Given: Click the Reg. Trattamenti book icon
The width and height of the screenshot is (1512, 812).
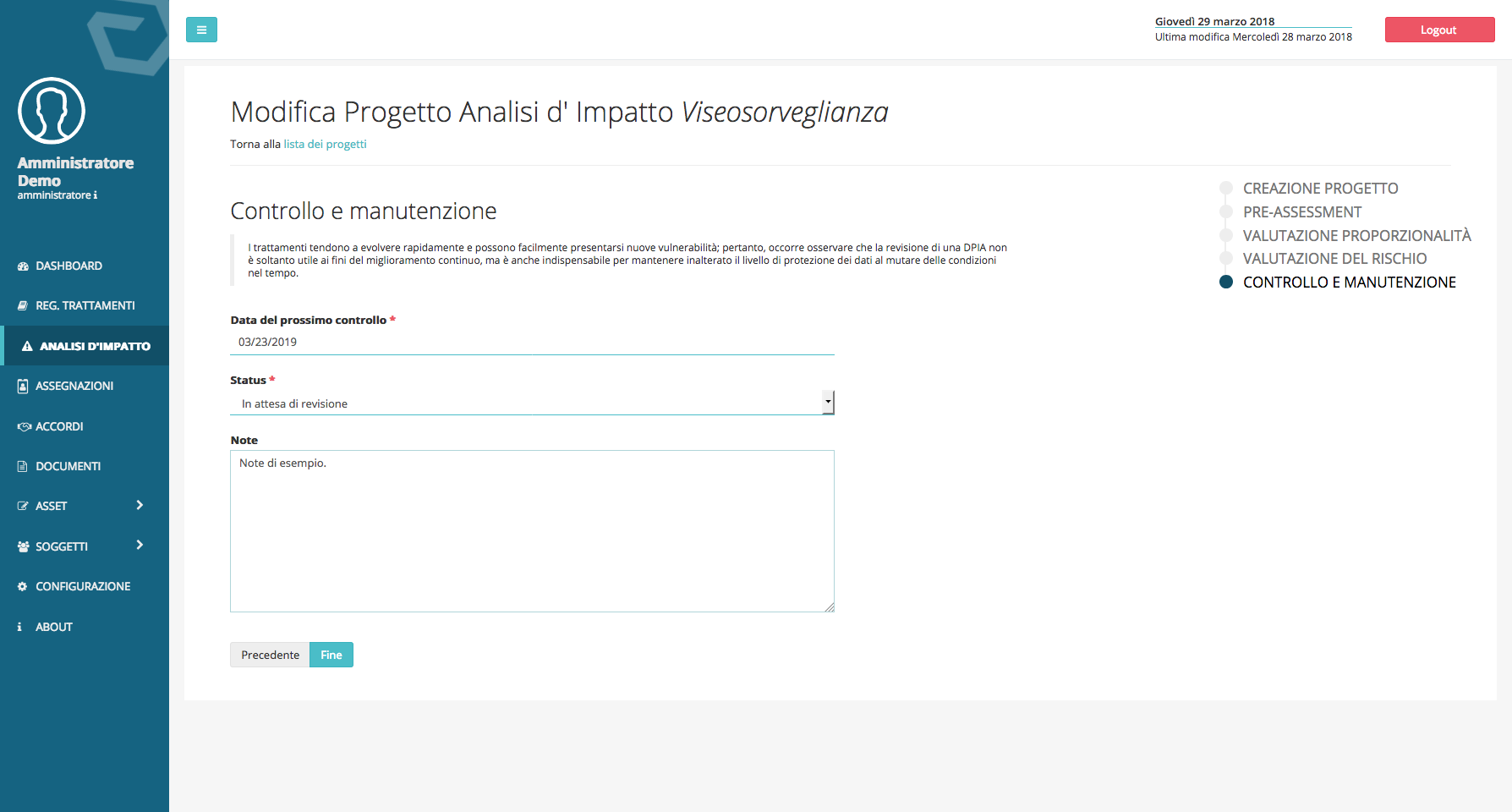Looking at the screenshot, I should click(23, 306).
